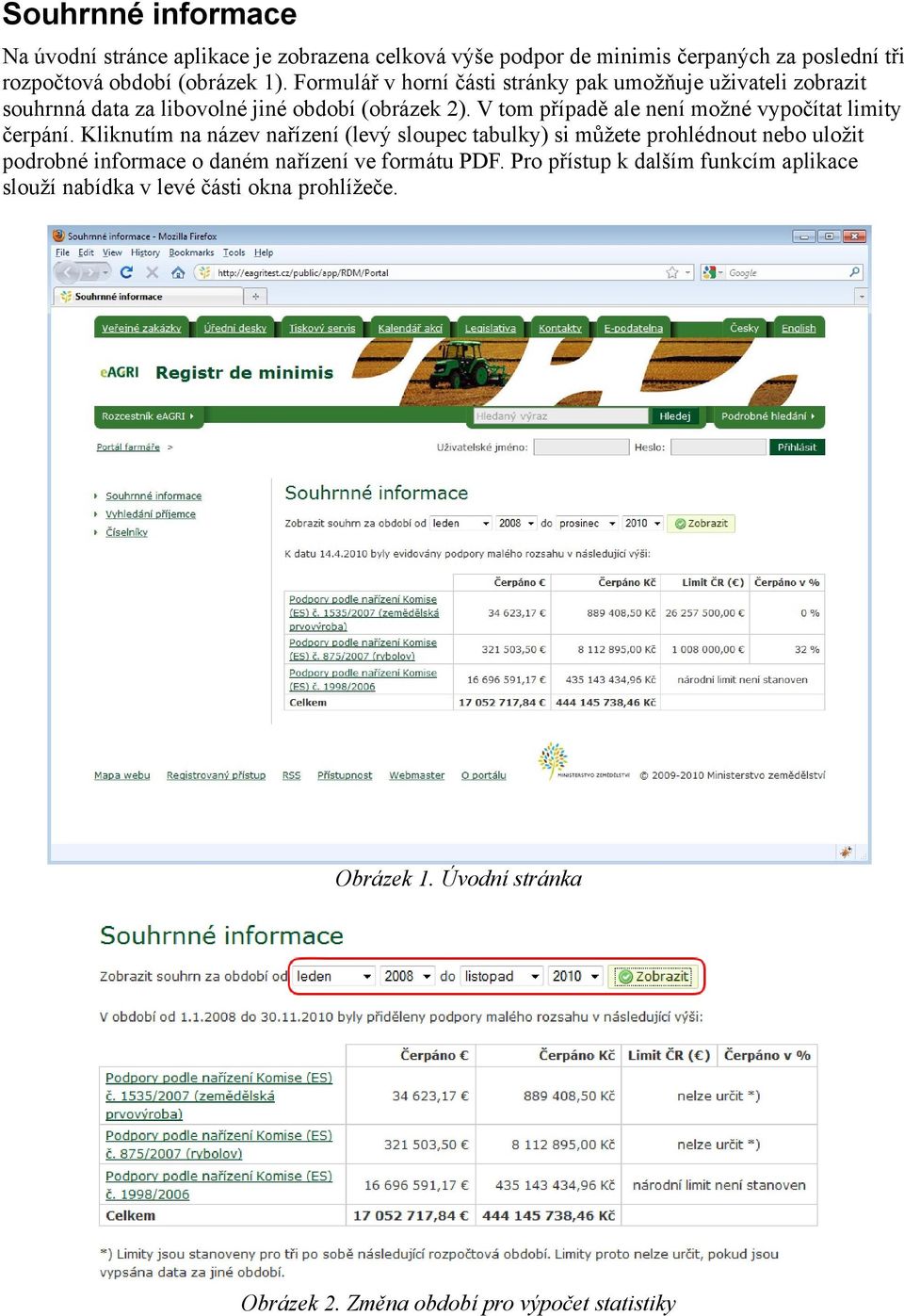Open RSS footer link
Screen dimensions: 904x1316
tap(291, 775)
